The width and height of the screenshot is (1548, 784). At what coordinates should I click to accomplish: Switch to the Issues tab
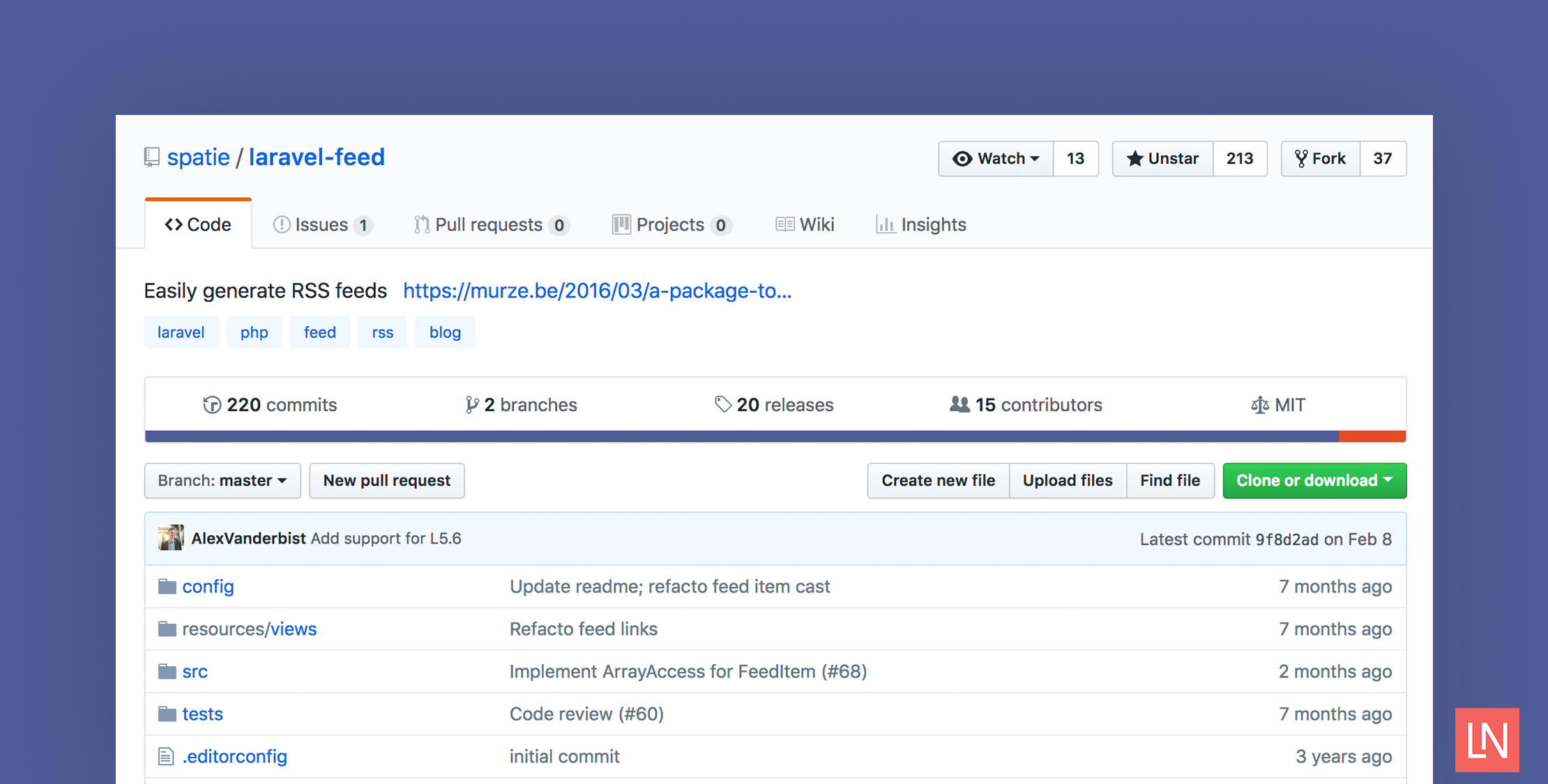pyautogui.click(x=321, y=224)
